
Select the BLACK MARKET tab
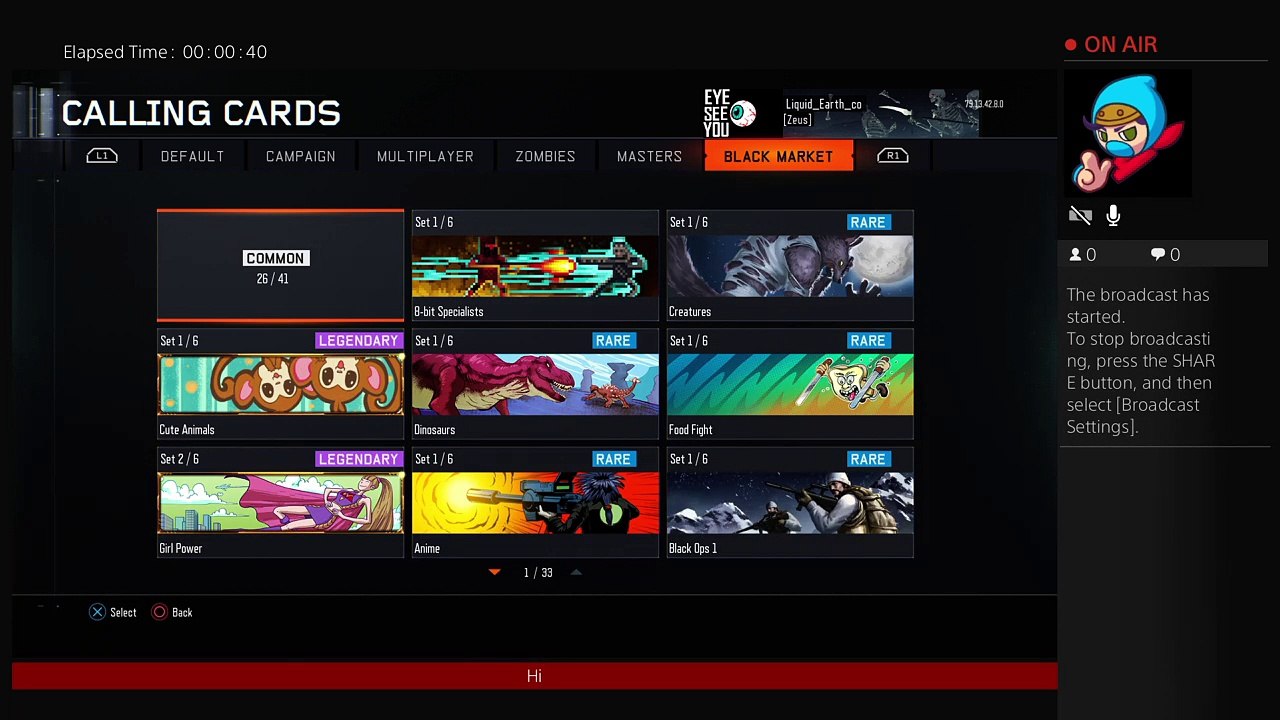[x=779, y=156]
